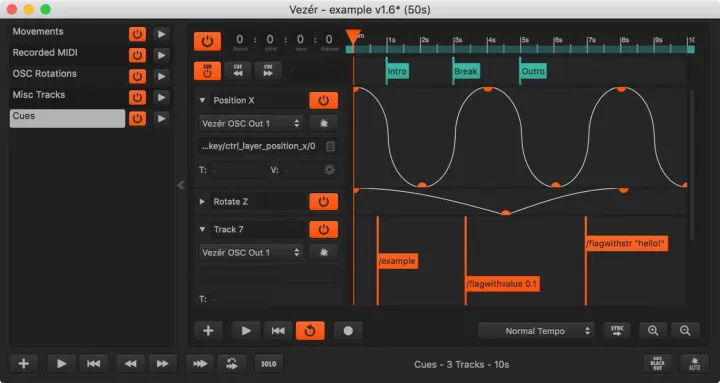Toggle power for Rotate Z track
This screenshot has width=720, height=383.
tap(324, 202)
